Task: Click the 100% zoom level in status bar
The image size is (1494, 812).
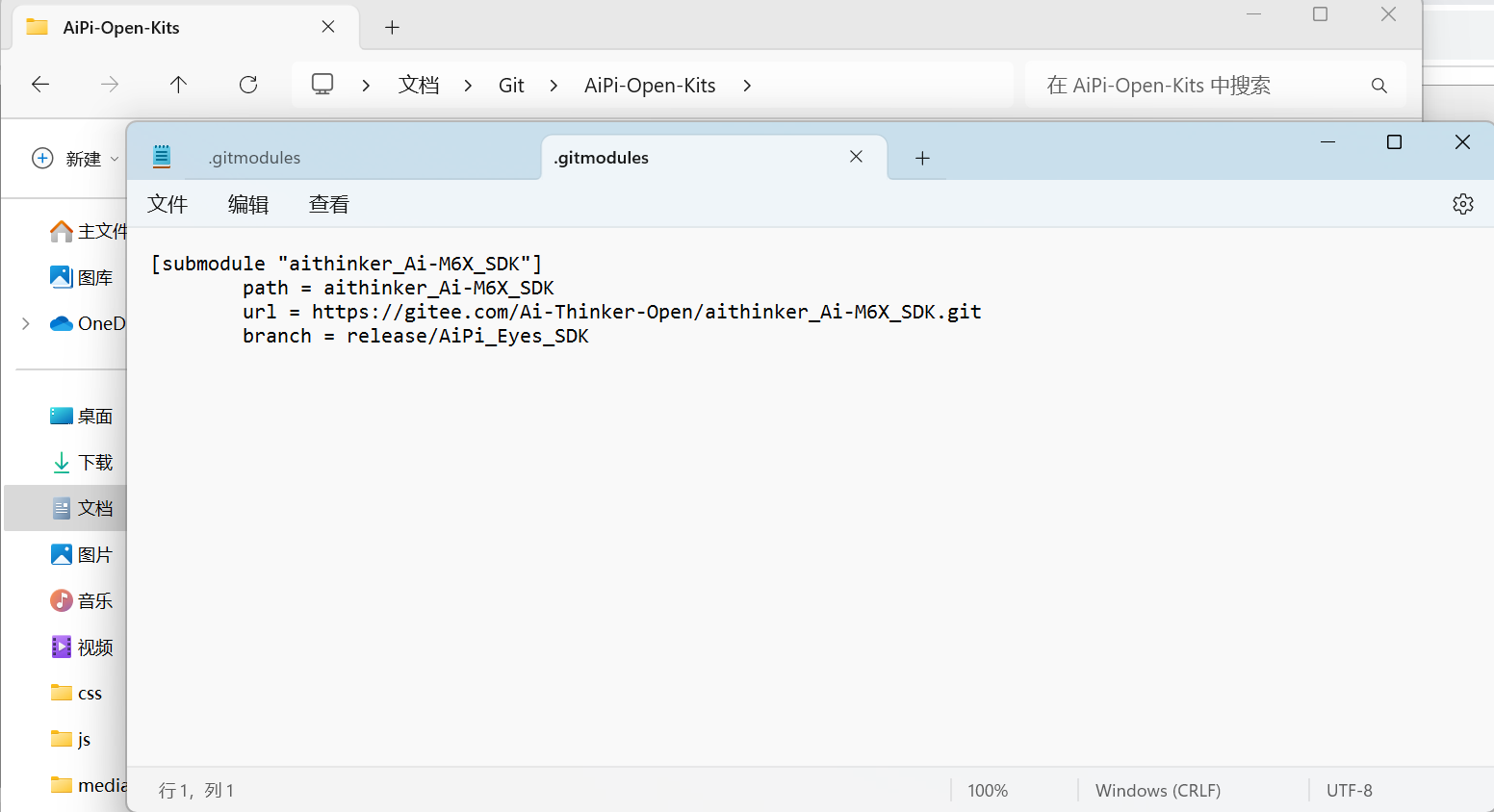Action: coord(988,791)
